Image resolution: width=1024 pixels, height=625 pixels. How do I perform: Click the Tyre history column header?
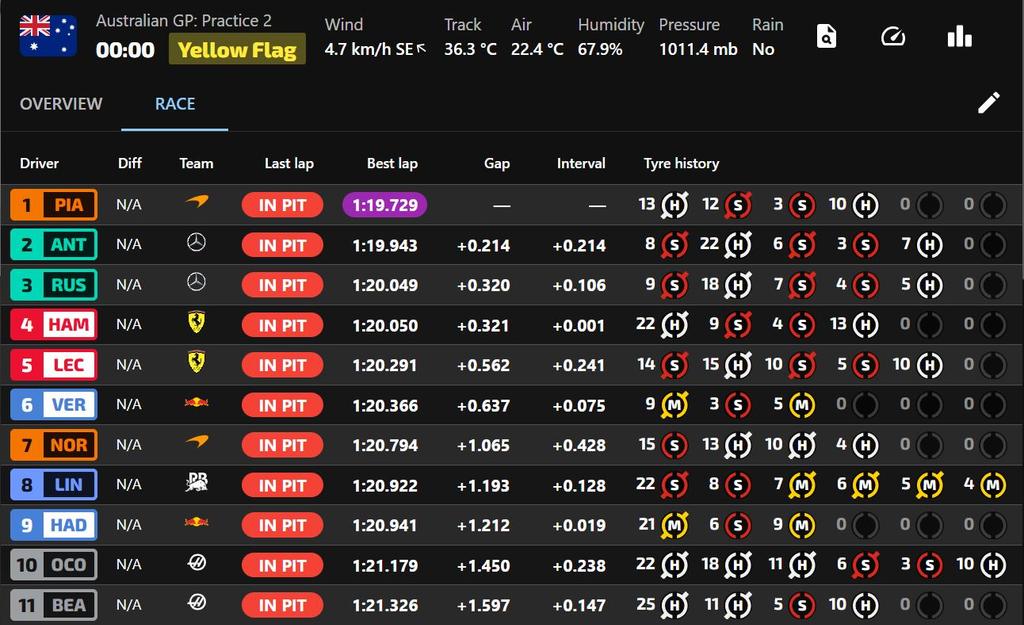(681, 163)
